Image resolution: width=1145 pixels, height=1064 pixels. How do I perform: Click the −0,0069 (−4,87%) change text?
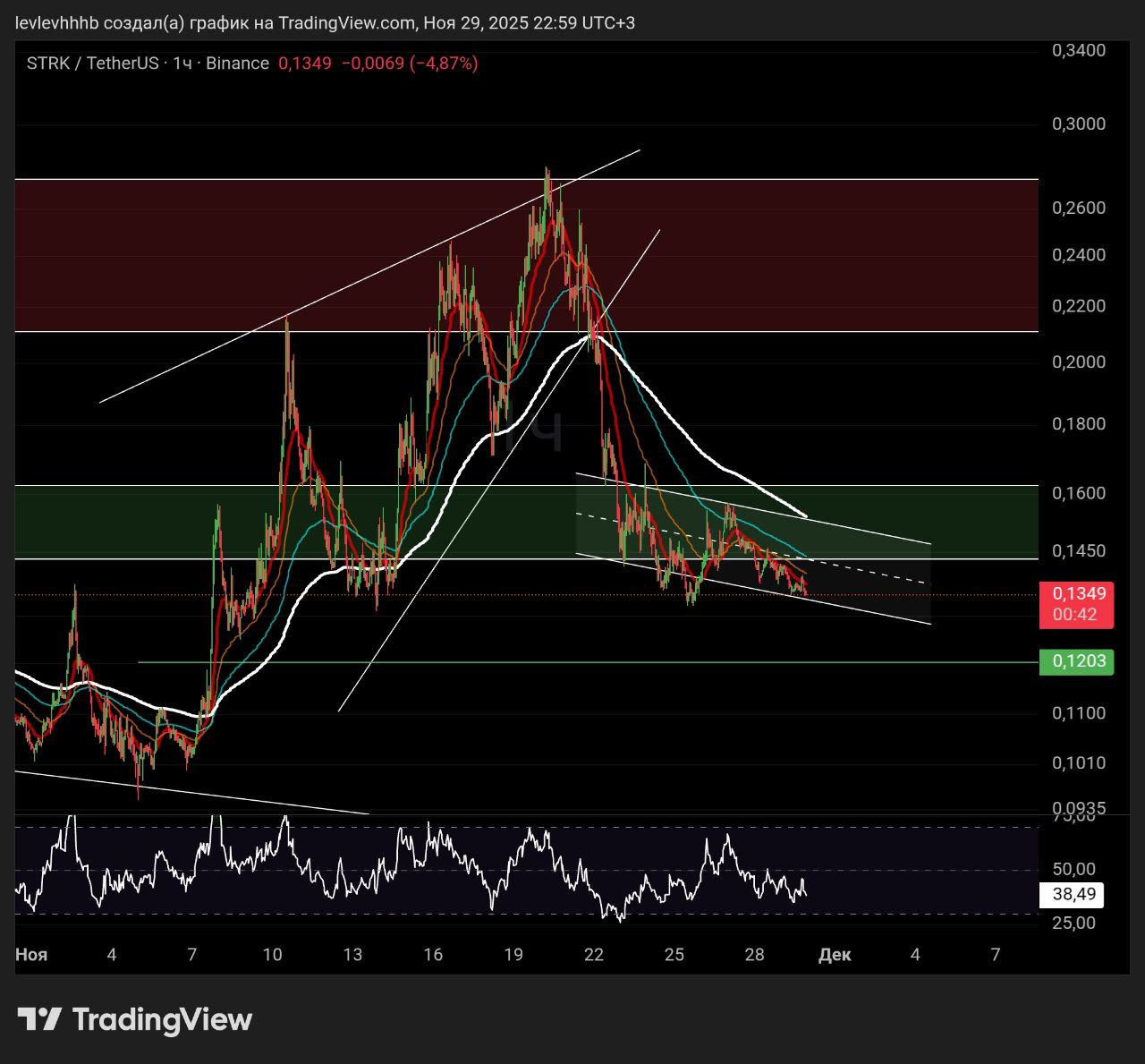pos(410,63)
